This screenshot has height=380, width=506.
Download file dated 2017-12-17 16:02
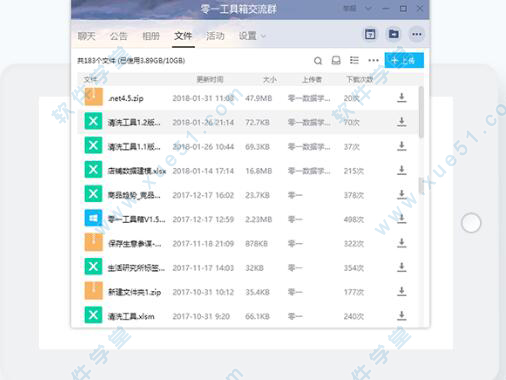(402, 195)
